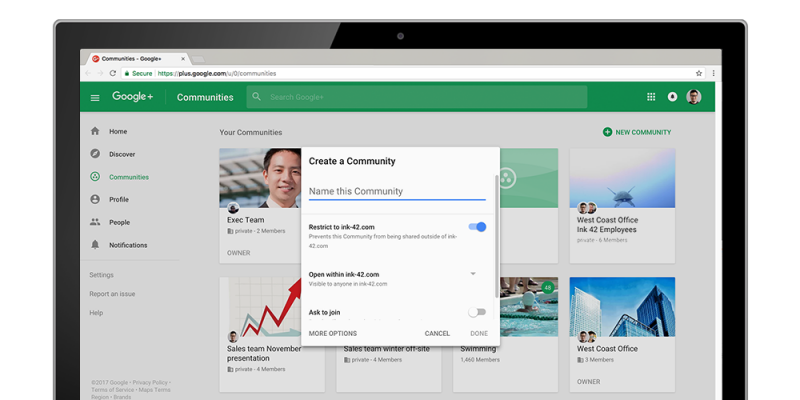This screenshot has width=800, height=400.
Task: Click member avatars on West Coast Office Ink 42 card
Action: tap(587, 208)
